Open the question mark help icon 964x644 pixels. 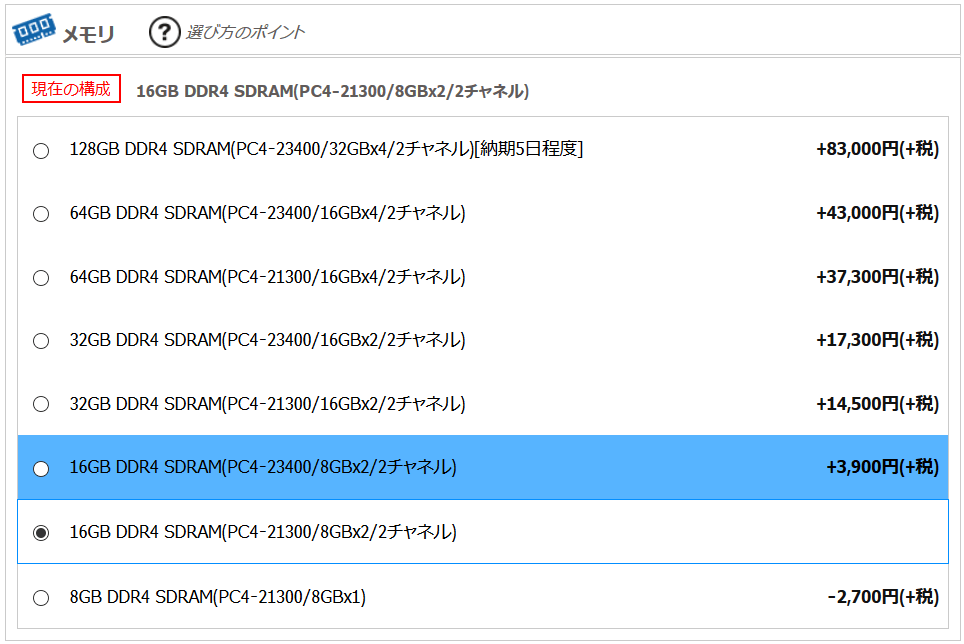point(164,32)
